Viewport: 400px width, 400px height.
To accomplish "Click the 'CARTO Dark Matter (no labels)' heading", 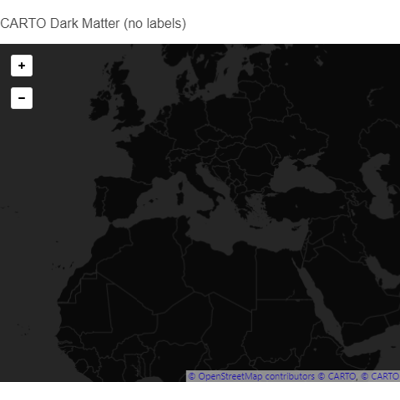I will click(x=93, y=24).
